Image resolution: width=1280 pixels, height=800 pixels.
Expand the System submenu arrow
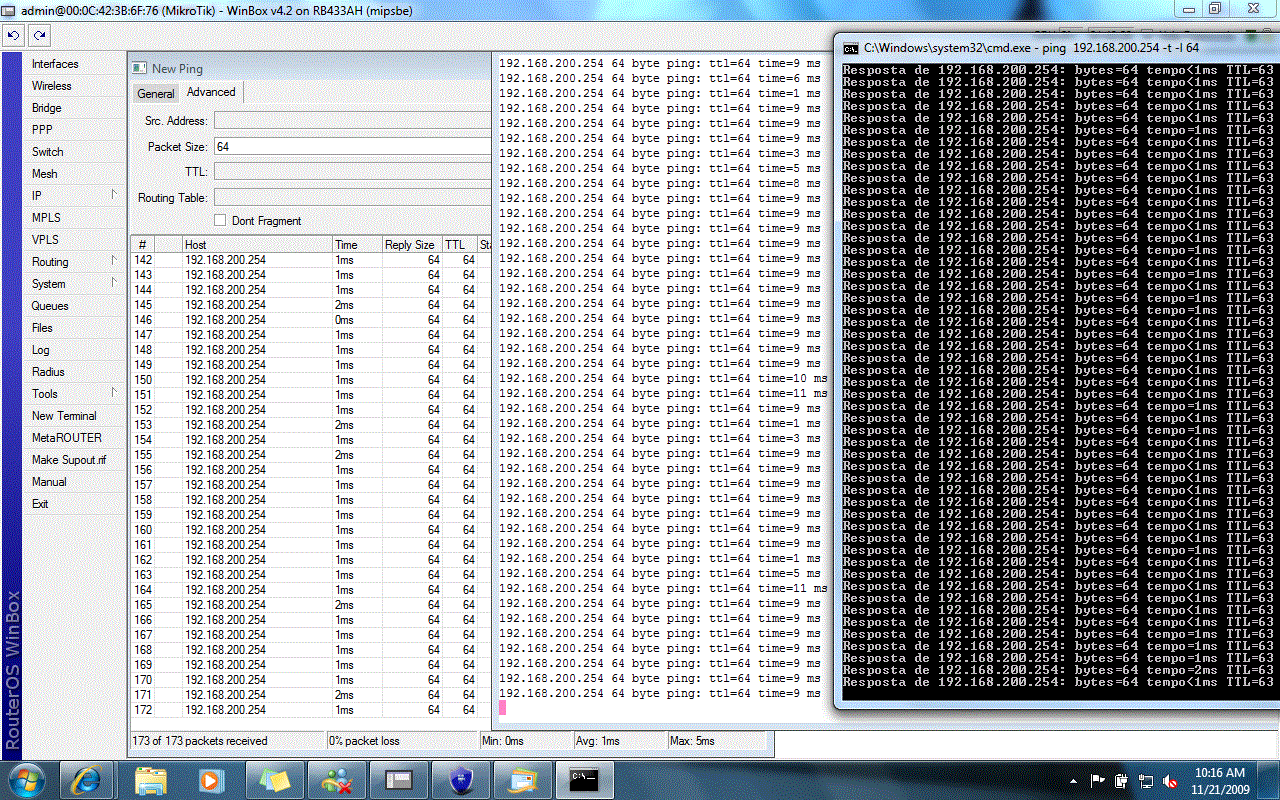pyautogui.click(x=113, y=283)
